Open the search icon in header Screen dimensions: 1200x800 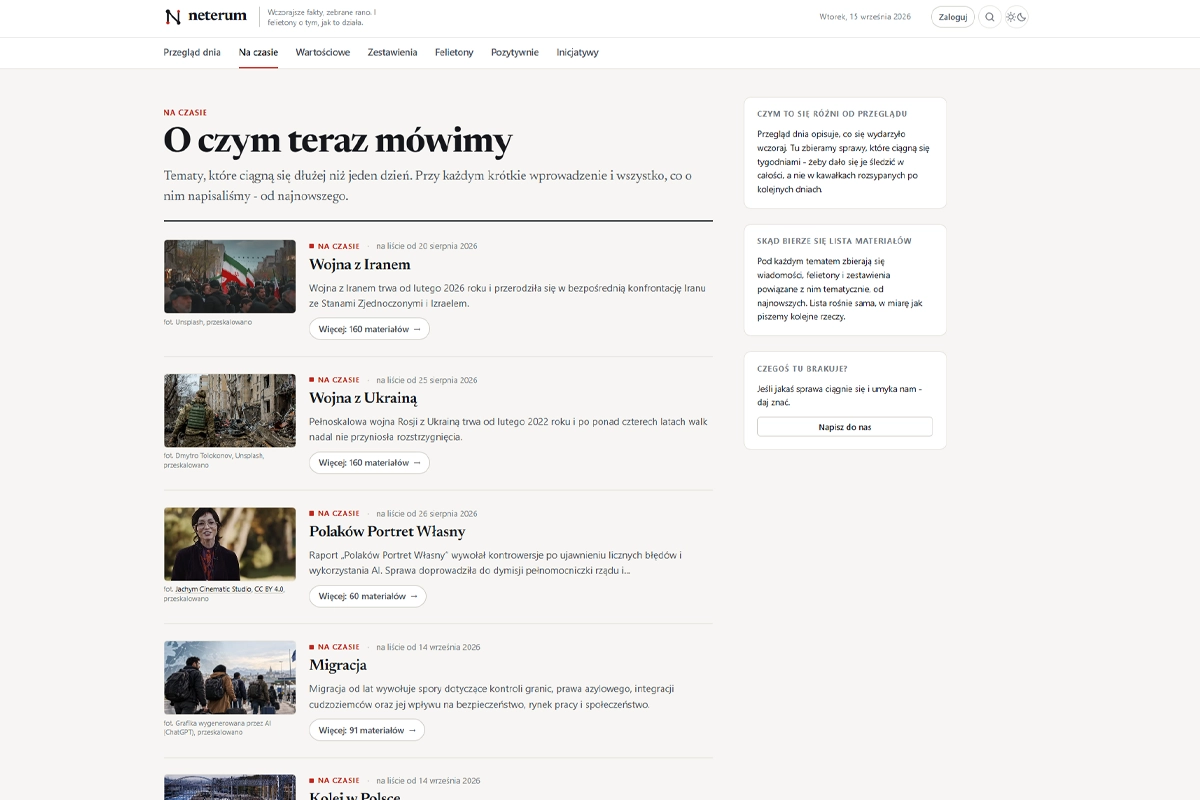(990, 17)
